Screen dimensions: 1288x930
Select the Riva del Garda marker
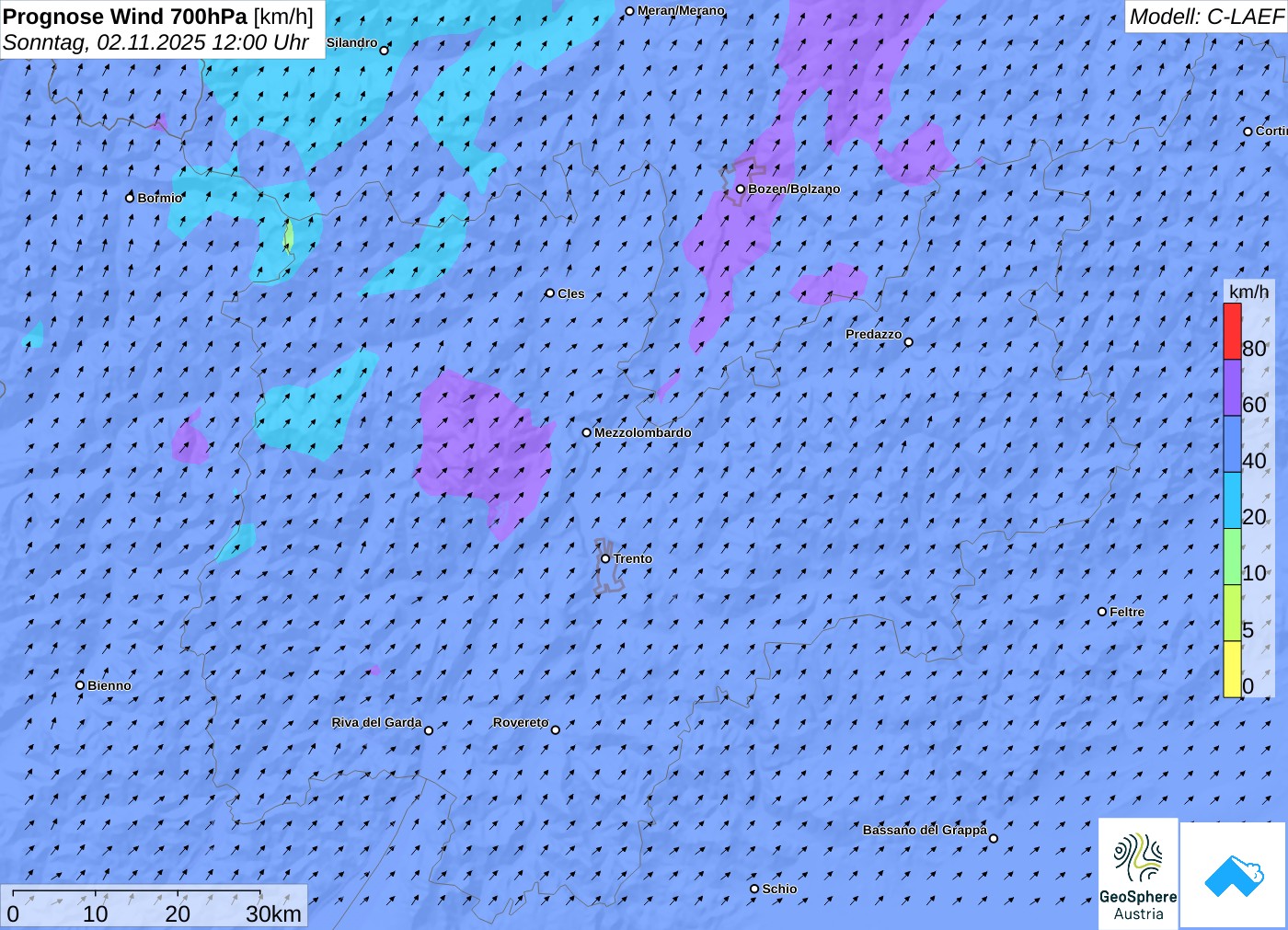pyautogui.click(x=429, y=730)
